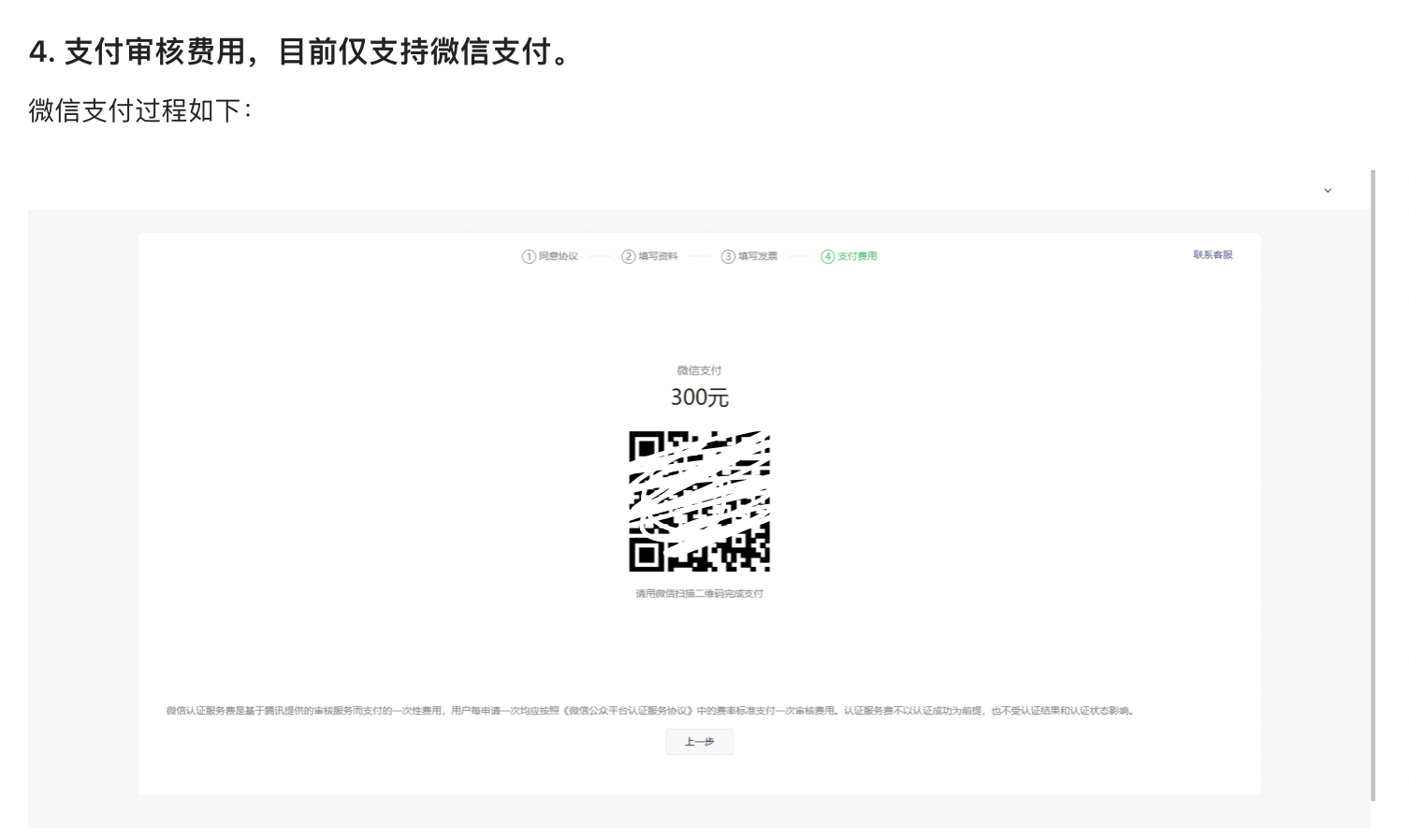Collapse the image with the top-right chevron
1409x840 pixels.
point(1327,191)
